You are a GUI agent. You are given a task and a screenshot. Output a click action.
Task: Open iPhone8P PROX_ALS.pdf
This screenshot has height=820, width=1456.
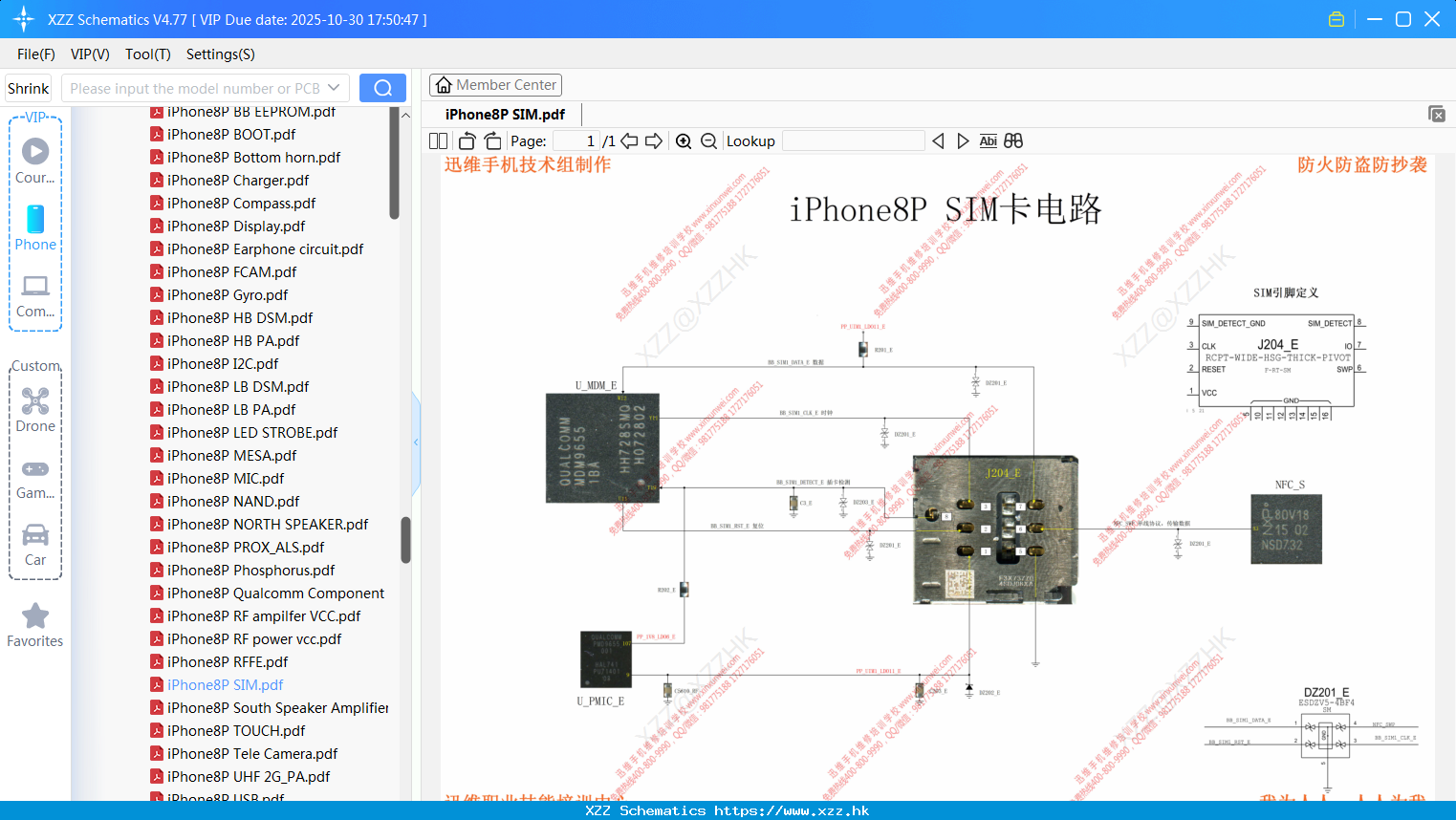click(246, 548)
